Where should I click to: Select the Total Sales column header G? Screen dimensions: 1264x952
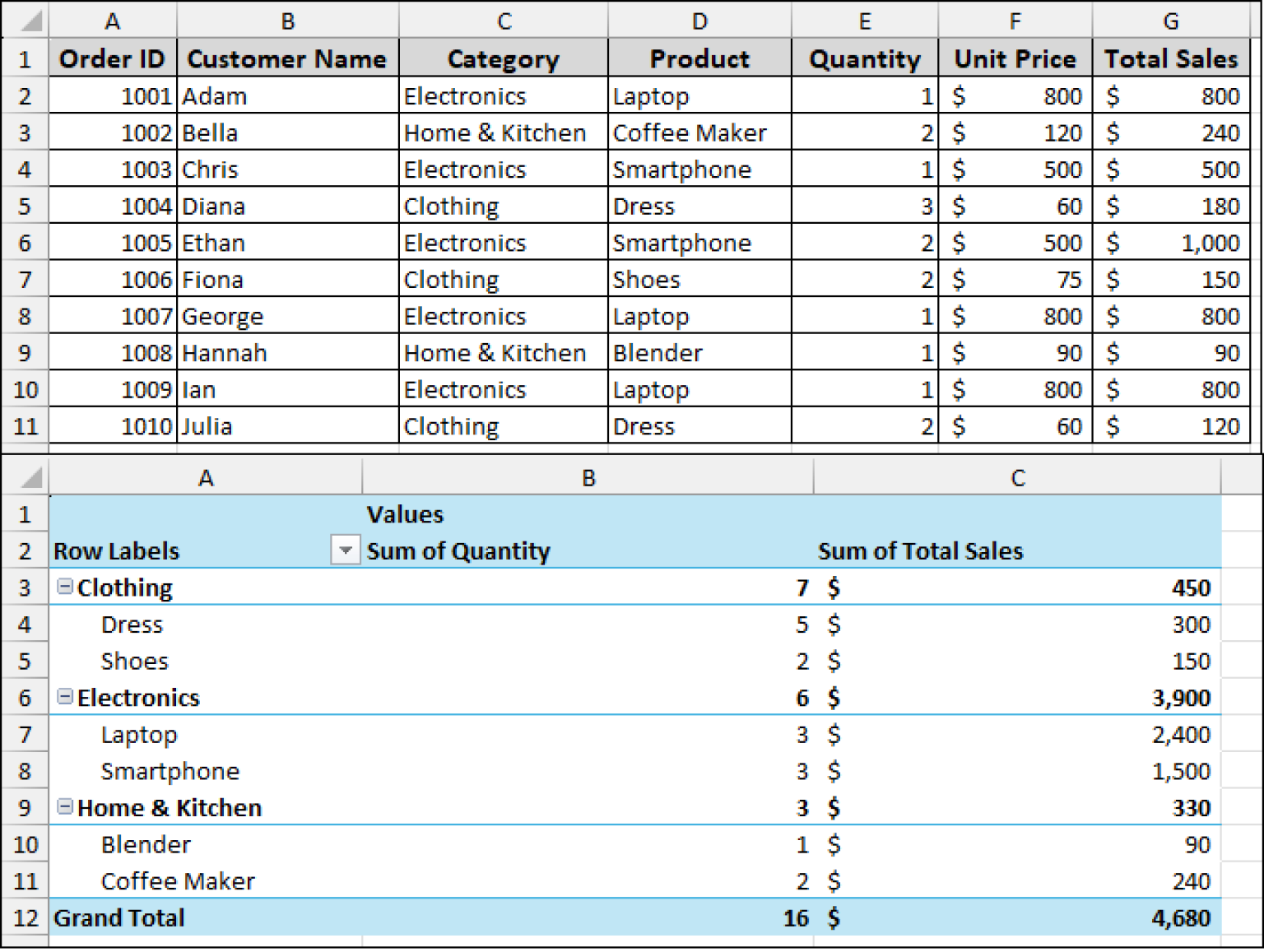tap(1170, 21)
